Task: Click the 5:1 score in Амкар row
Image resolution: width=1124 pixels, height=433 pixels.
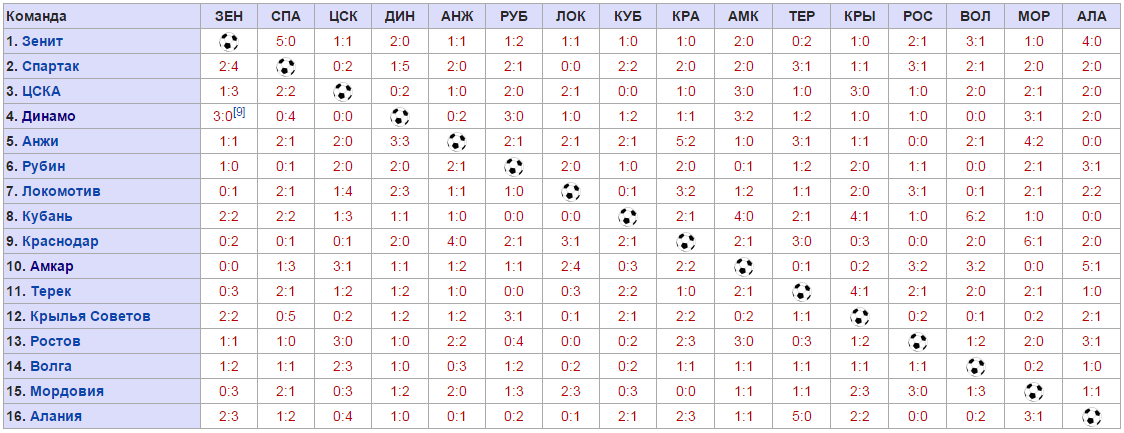Action: tap(1090, 267)
